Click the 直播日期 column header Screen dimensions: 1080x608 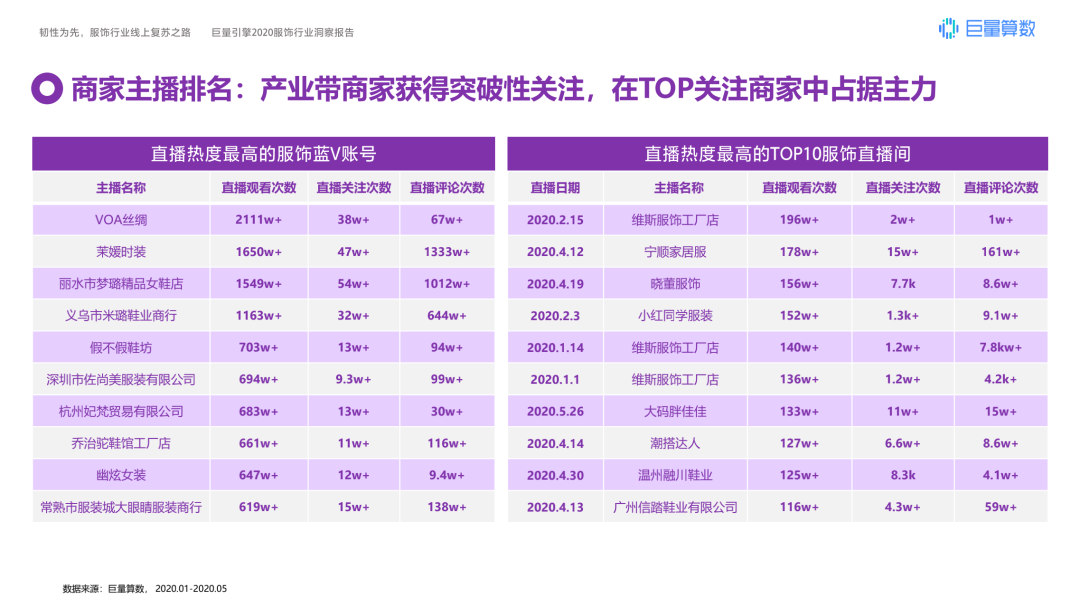(x=555, y=187)
